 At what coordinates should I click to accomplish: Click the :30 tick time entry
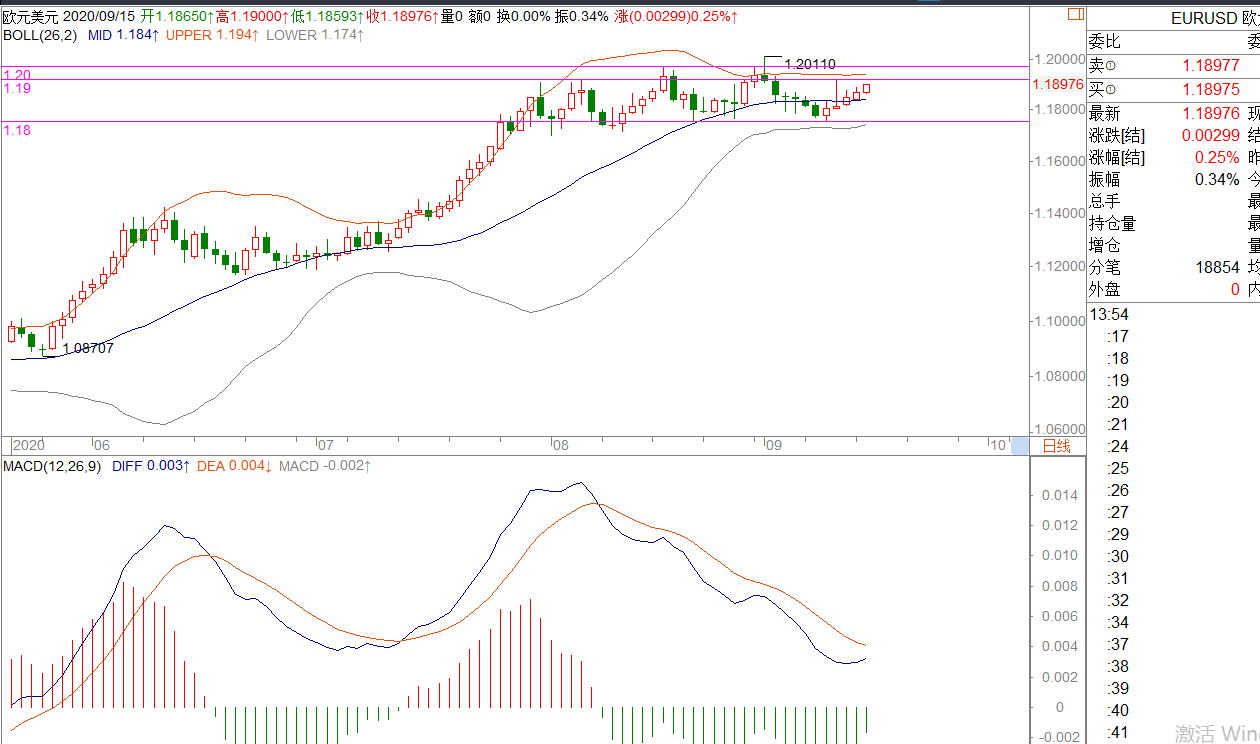coord(1119,556)
